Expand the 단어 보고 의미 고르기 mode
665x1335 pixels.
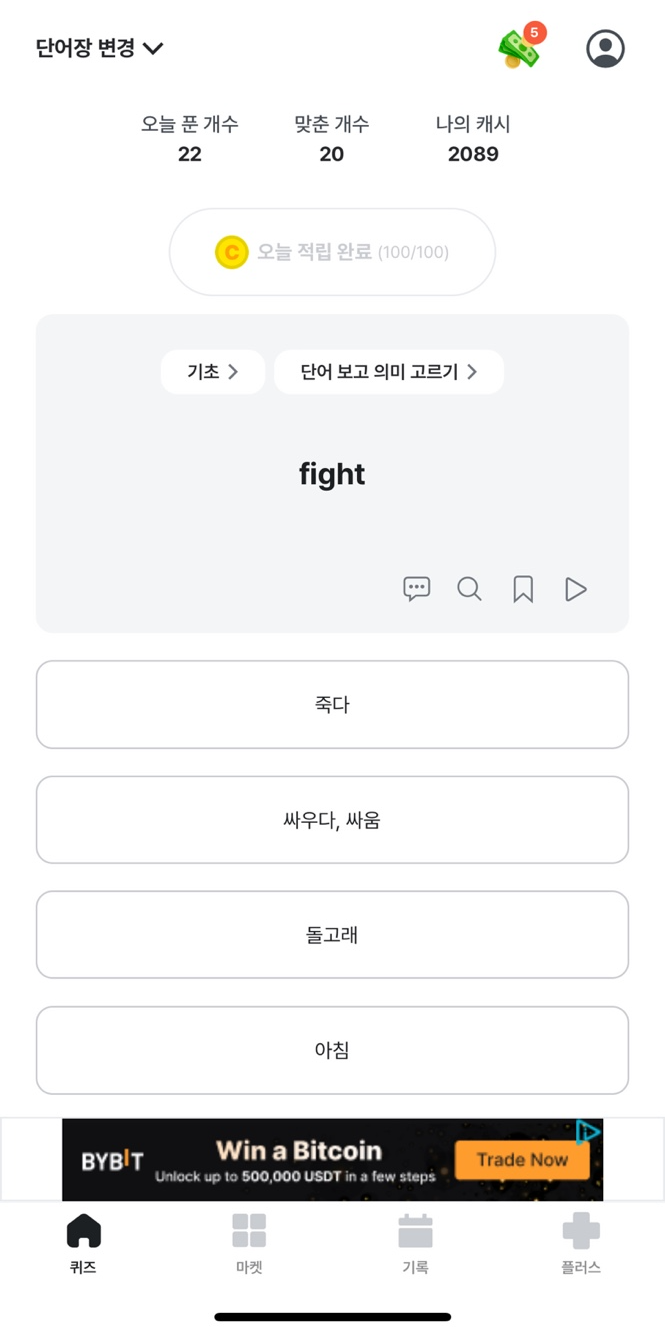tap(388, 371)
